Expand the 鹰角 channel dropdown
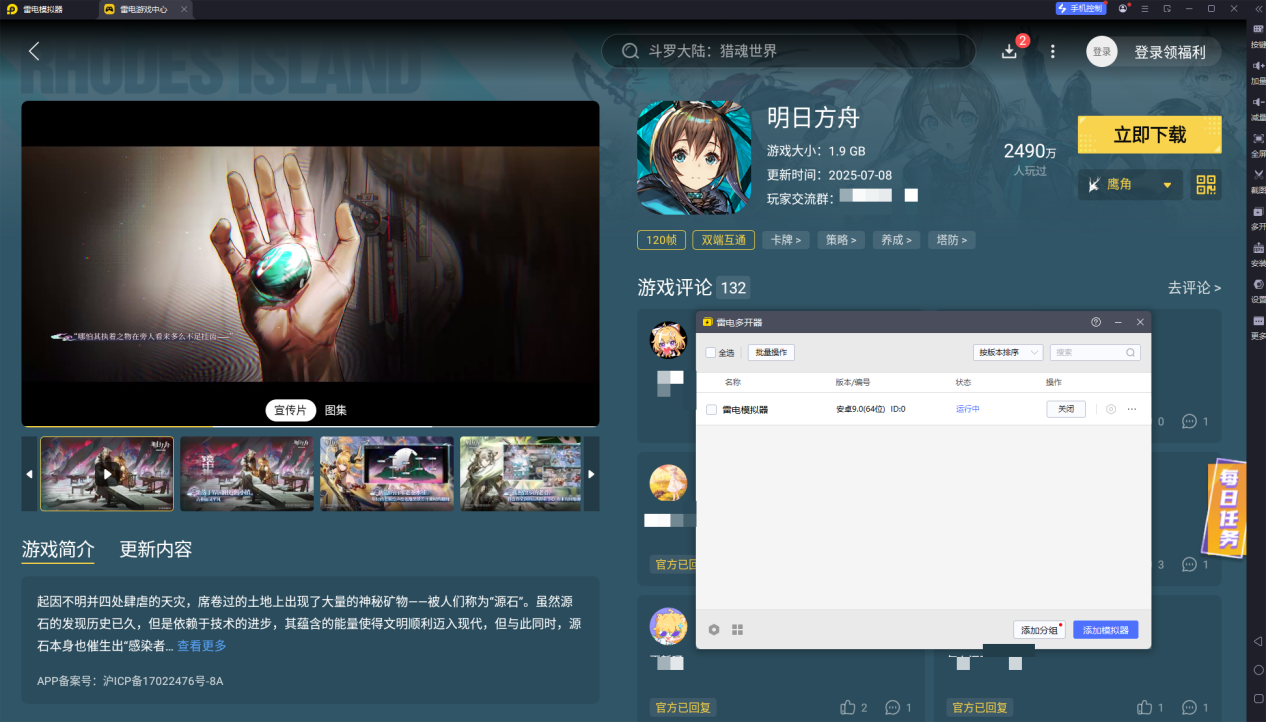Image resolution: width=1266 pixels, height=722 pixels. click(x=1130, y=184)
